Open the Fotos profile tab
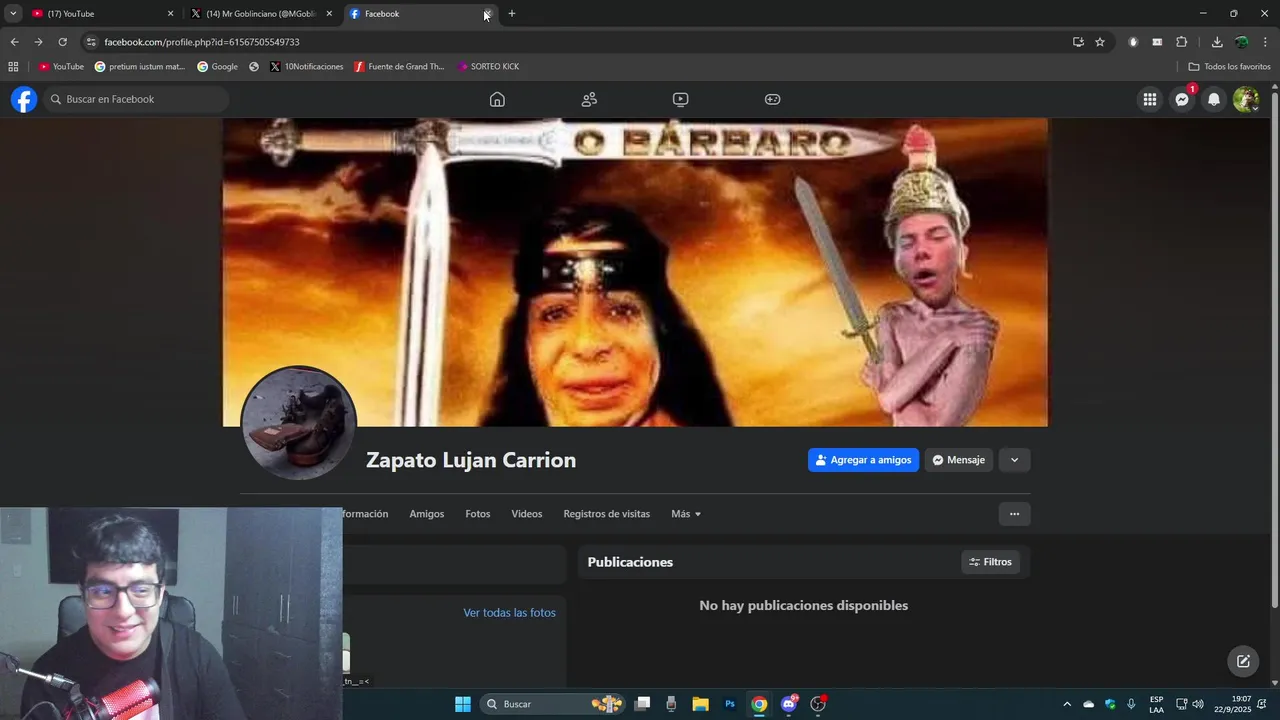Screen dimensions: 1280x720 (x=478, y=514)
